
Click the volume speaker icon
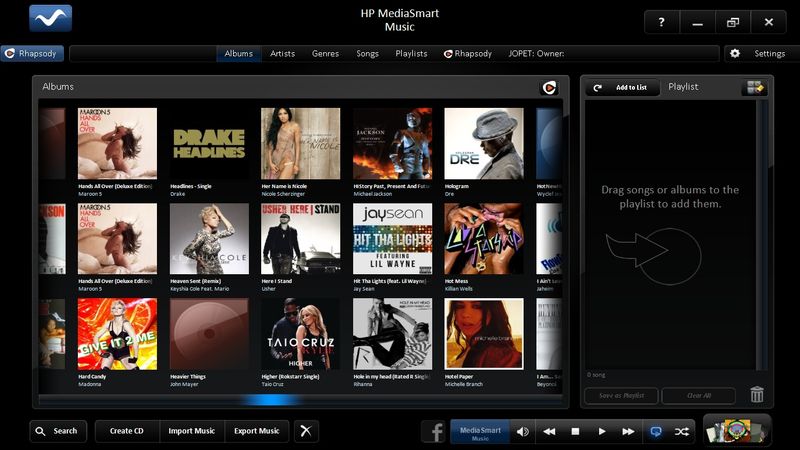point(522,432)
